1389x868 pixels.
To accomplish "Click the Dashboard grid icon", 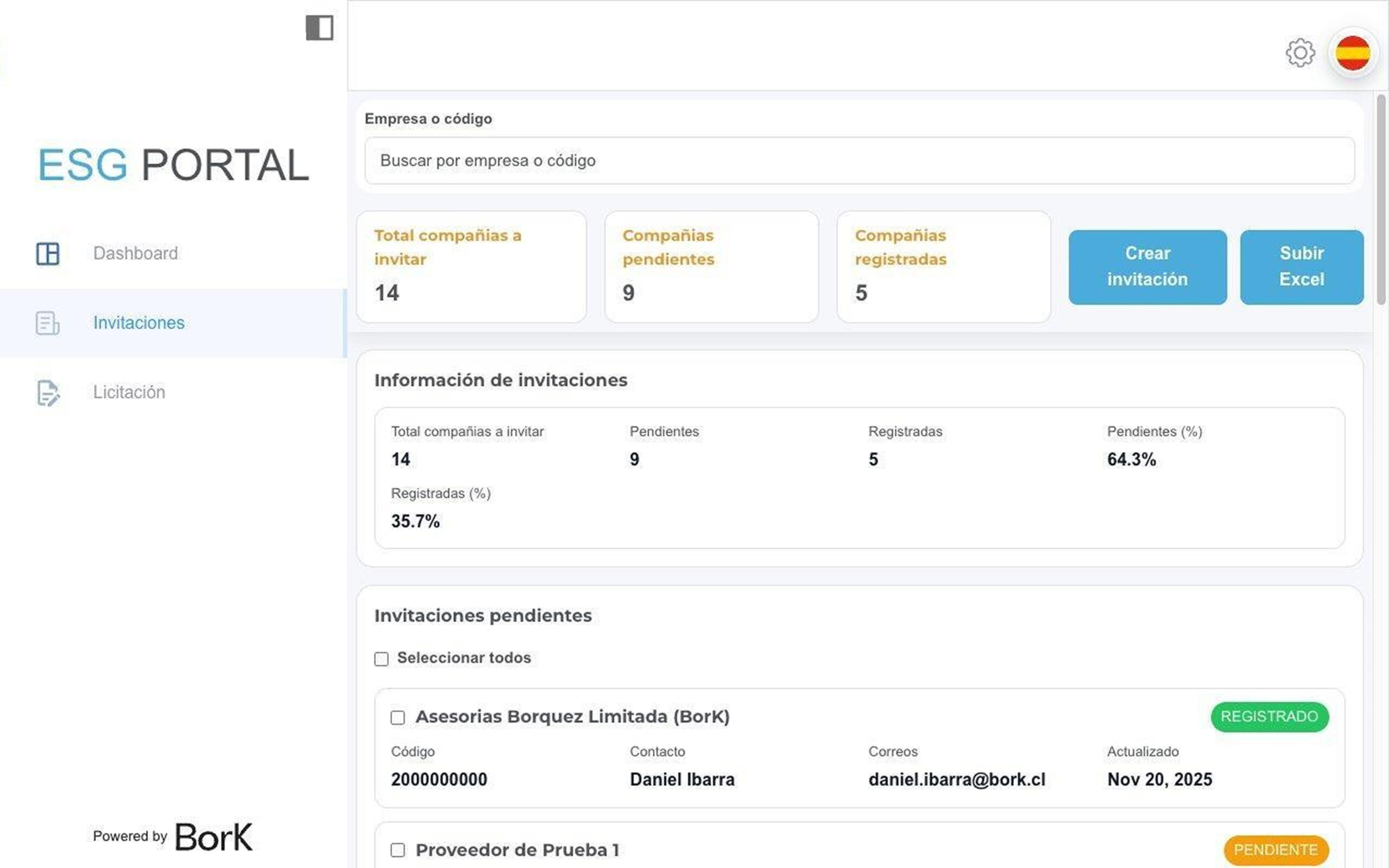I will [x=48, y=253].
